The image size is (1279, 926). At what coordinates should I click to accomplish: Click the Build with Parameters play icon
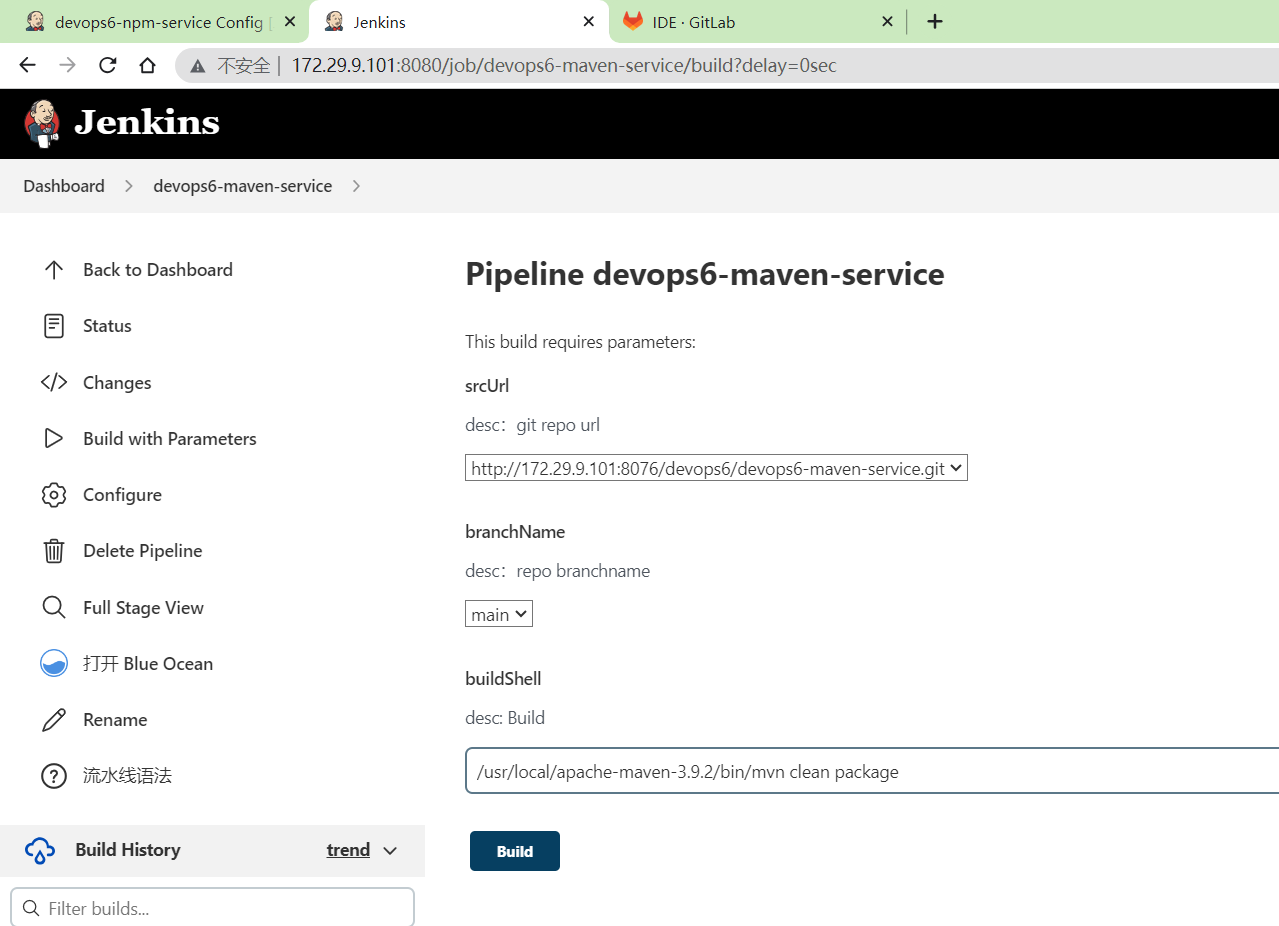click(54, 439)
